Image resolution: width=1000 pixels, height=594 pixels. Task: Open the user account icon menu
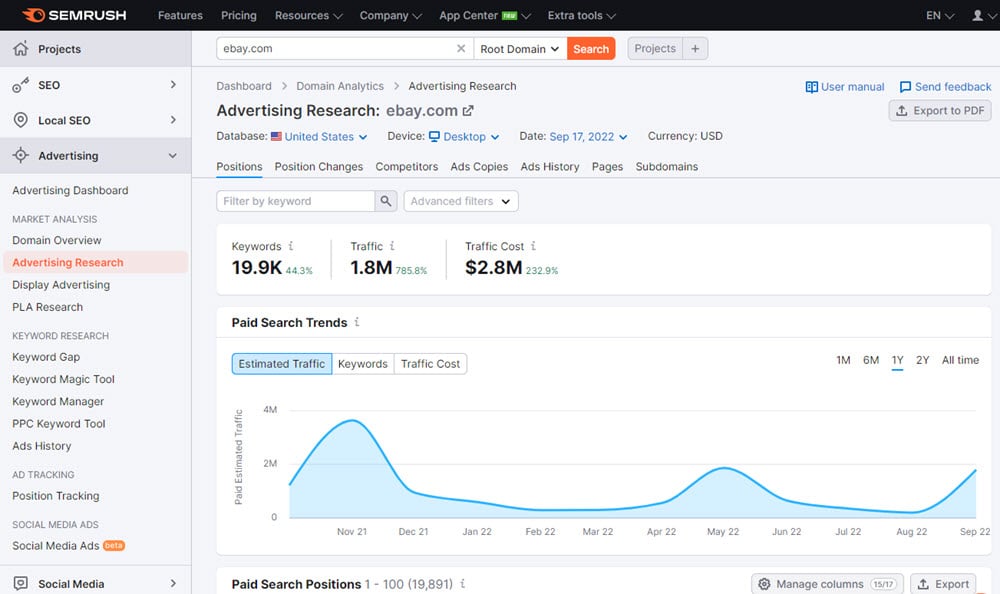click(977, 16)
